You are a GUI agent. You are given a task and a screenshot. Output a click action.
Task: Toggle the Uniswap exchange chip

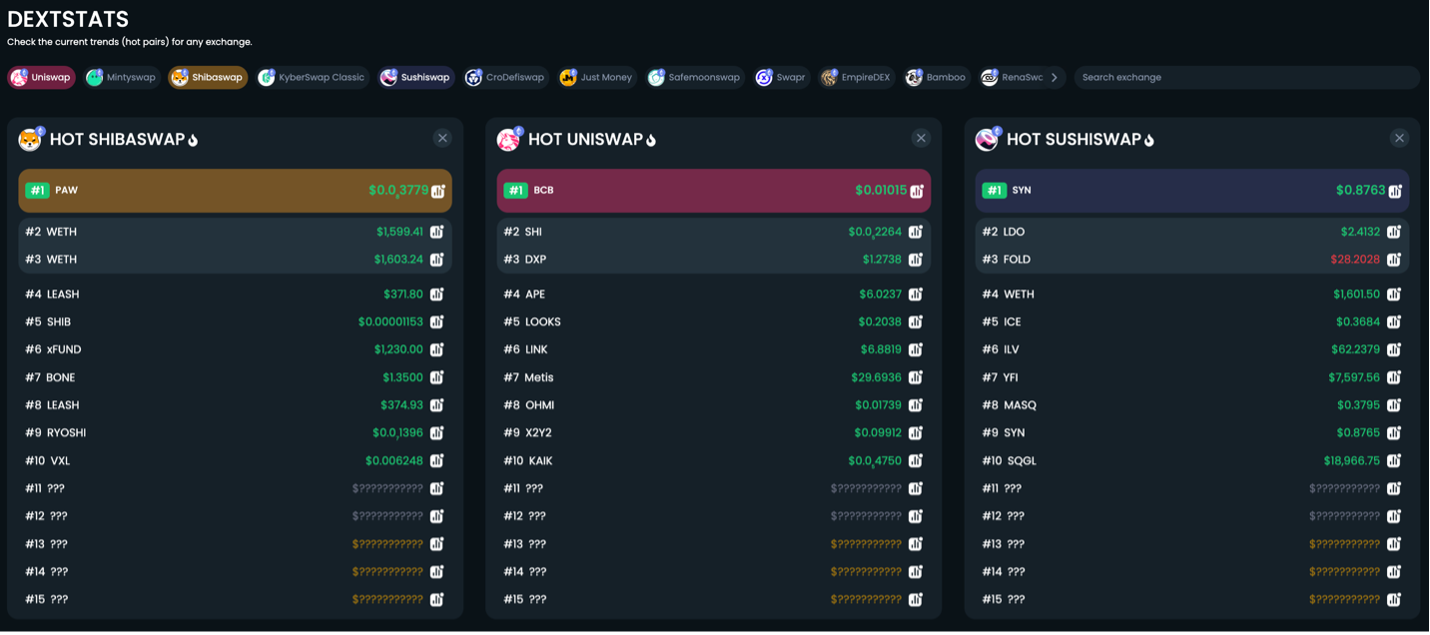pyautogui.click(x=42, y=77)
